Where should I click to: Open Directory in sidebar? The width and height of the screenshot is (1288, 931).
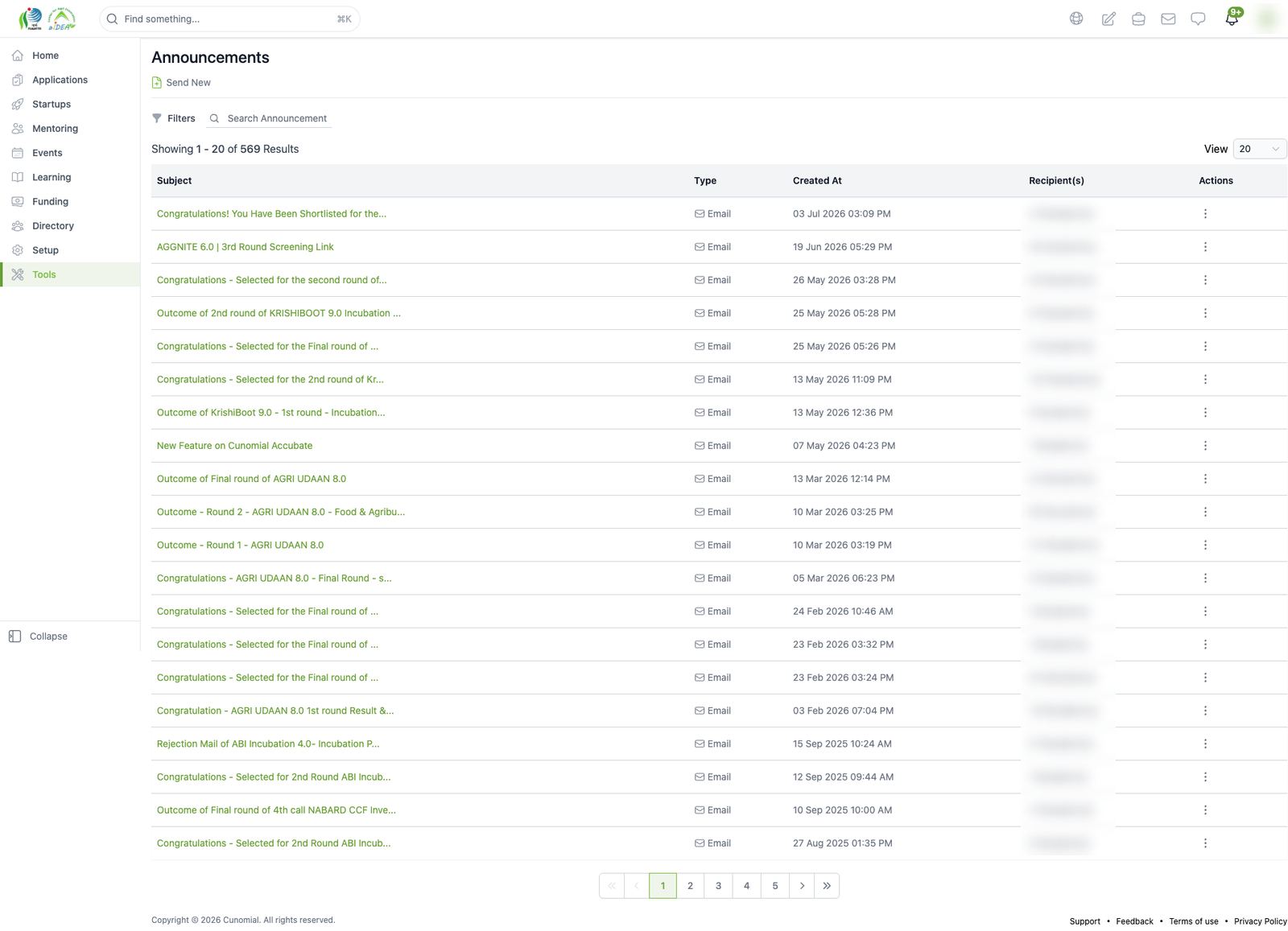click(x=70, y=226)
